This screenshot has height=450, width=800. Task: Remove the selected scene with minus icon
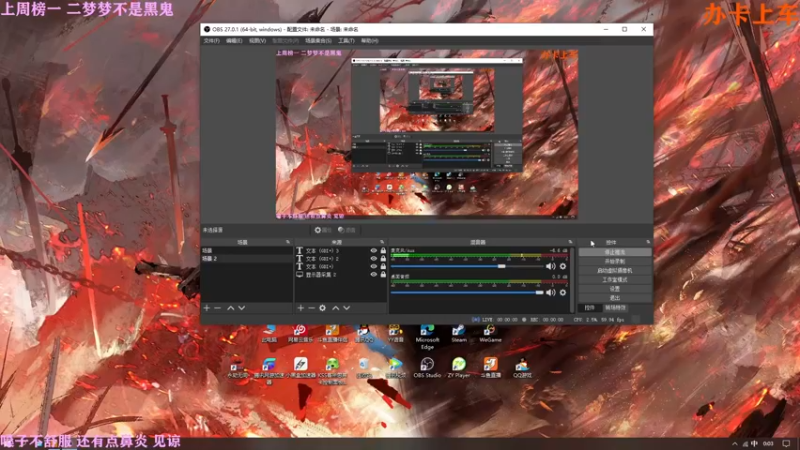(218, 308)
